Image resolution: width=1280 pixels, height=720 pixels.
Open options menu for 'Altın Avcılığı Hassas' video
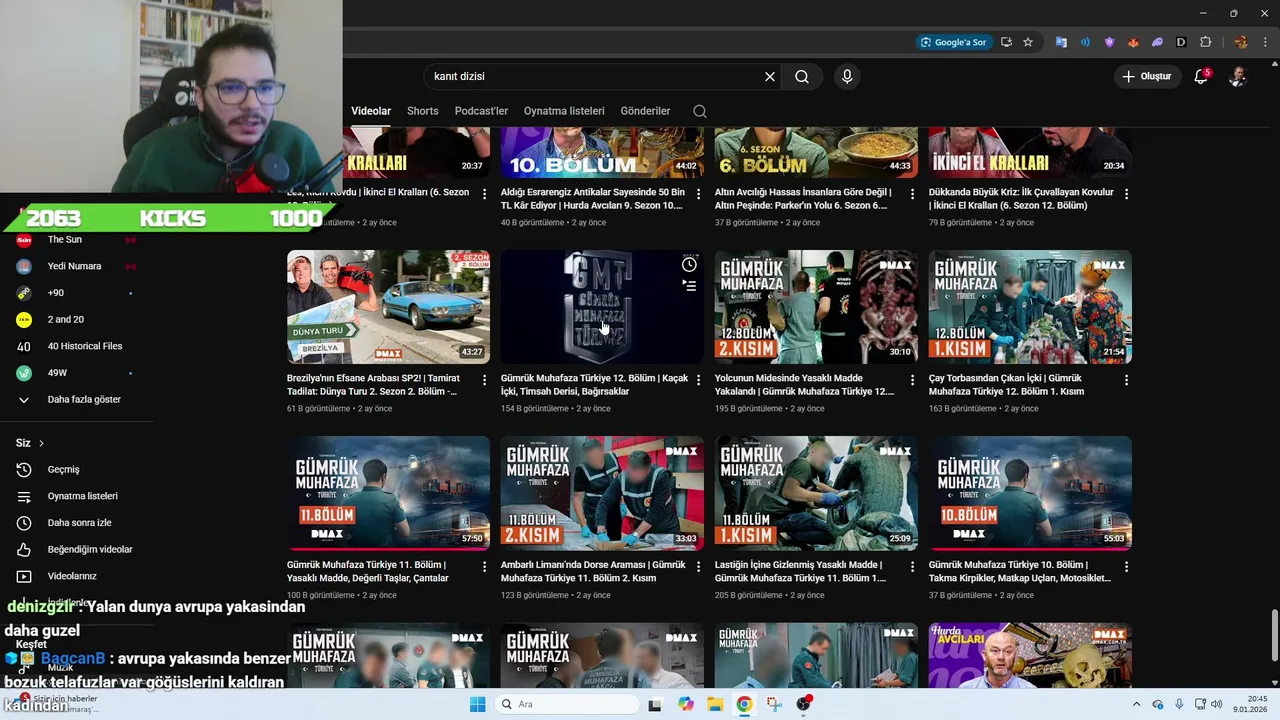tap(912, 194)
